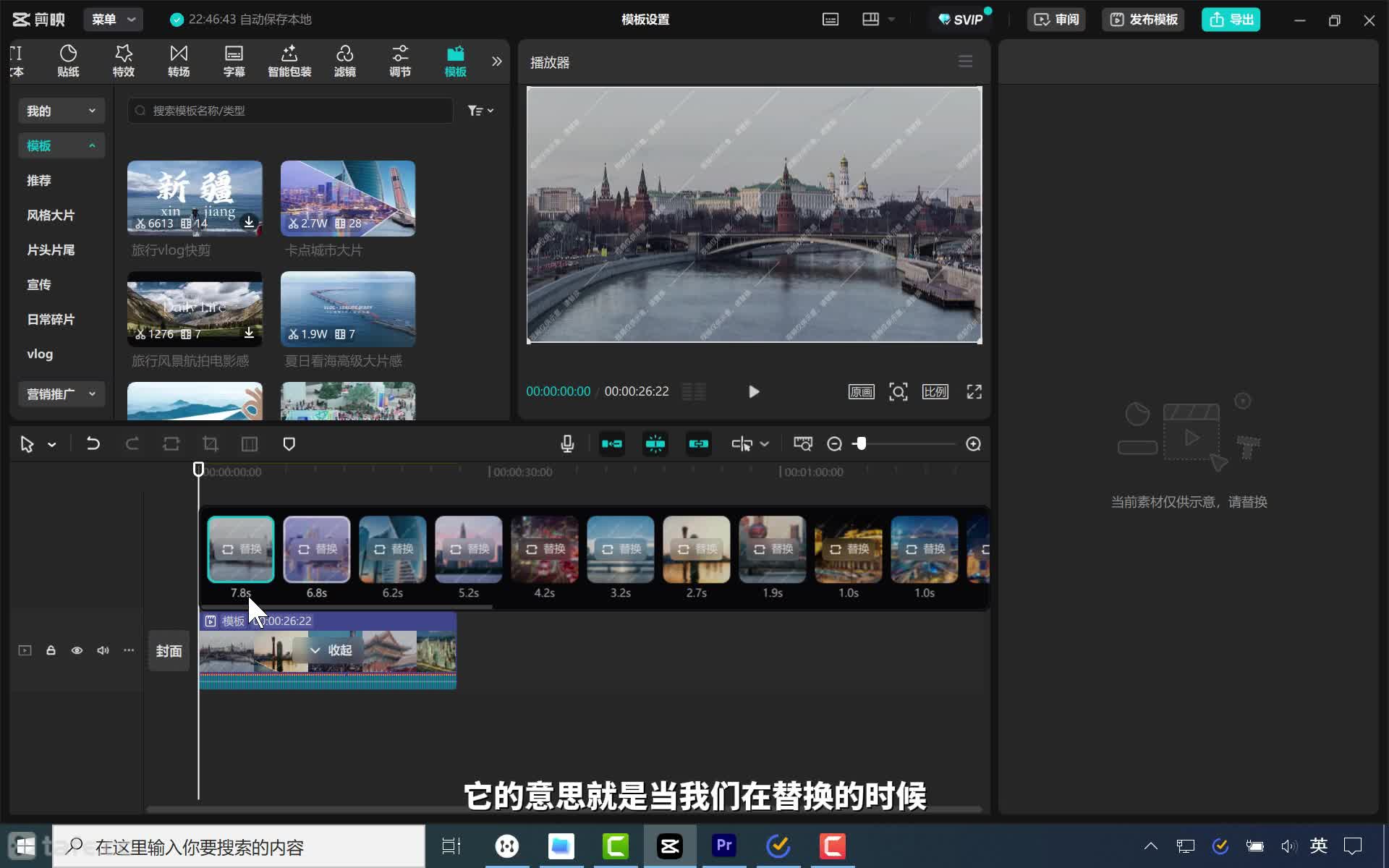Expand the 我的 dropdown category

61,111
